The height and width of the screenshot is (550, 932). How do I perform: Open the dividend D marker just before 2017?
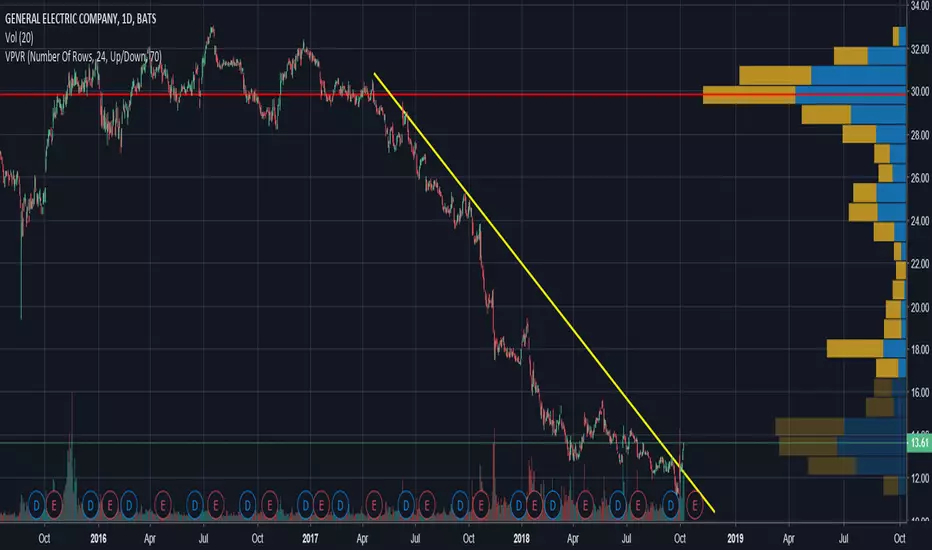tap(305, 506)
